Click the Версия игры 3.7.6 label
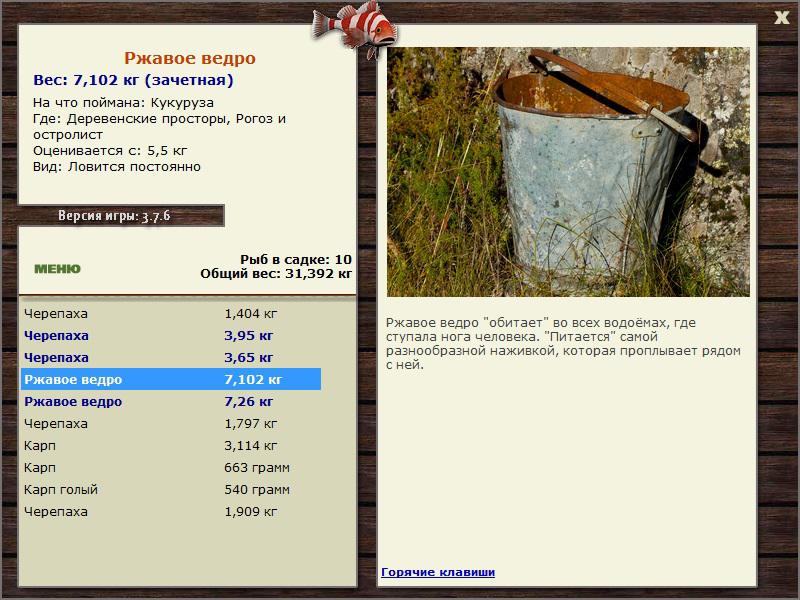 click(x=114, y=216)
